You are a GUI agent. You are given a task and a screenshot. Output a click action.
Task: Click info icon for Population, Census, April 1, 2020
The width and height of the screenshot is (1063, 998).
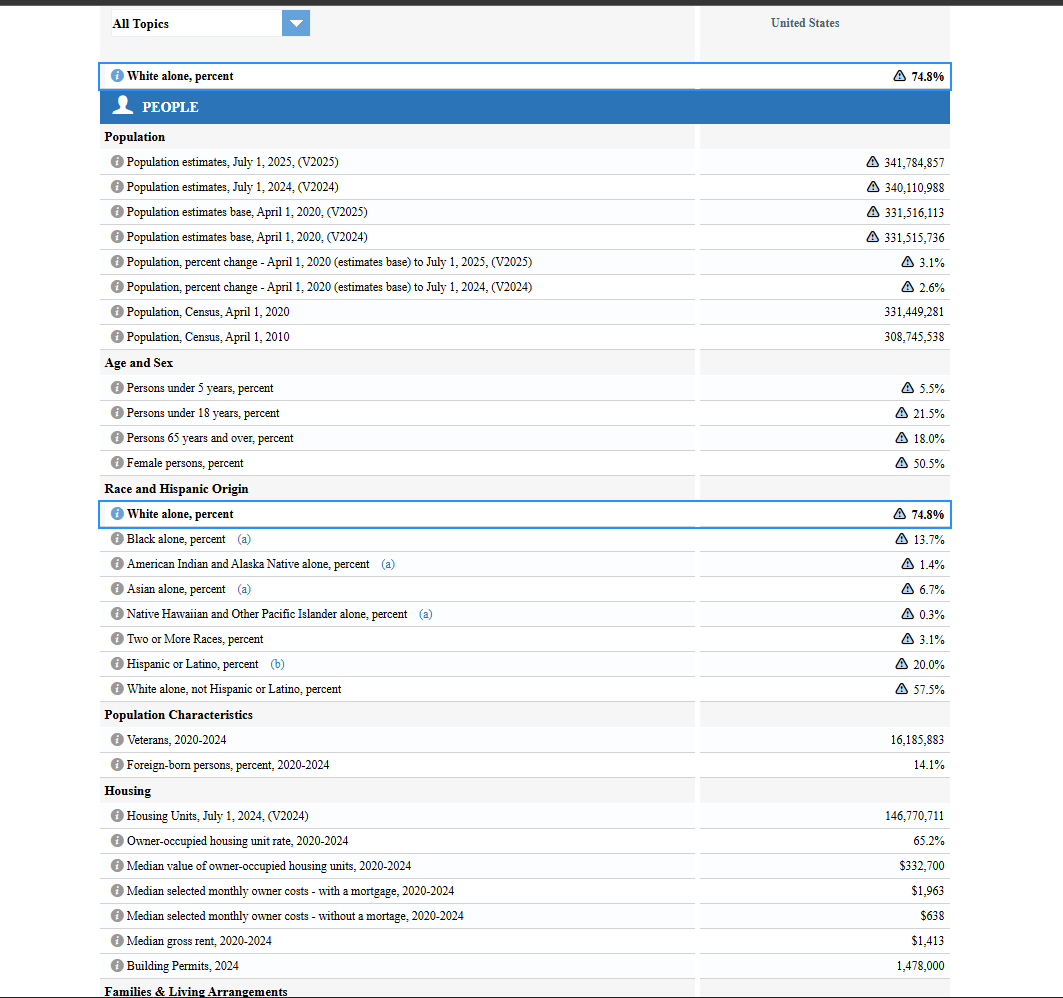tap(117, 311)
